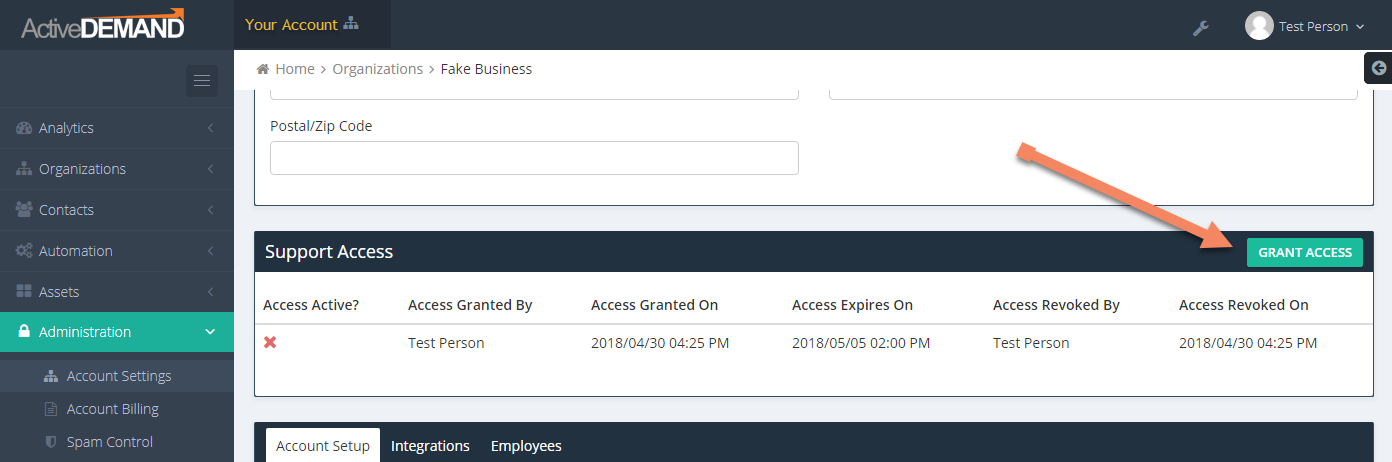Collapse the Administration menu section
This screenshot has width=1392, height=462.
(117, 332)
